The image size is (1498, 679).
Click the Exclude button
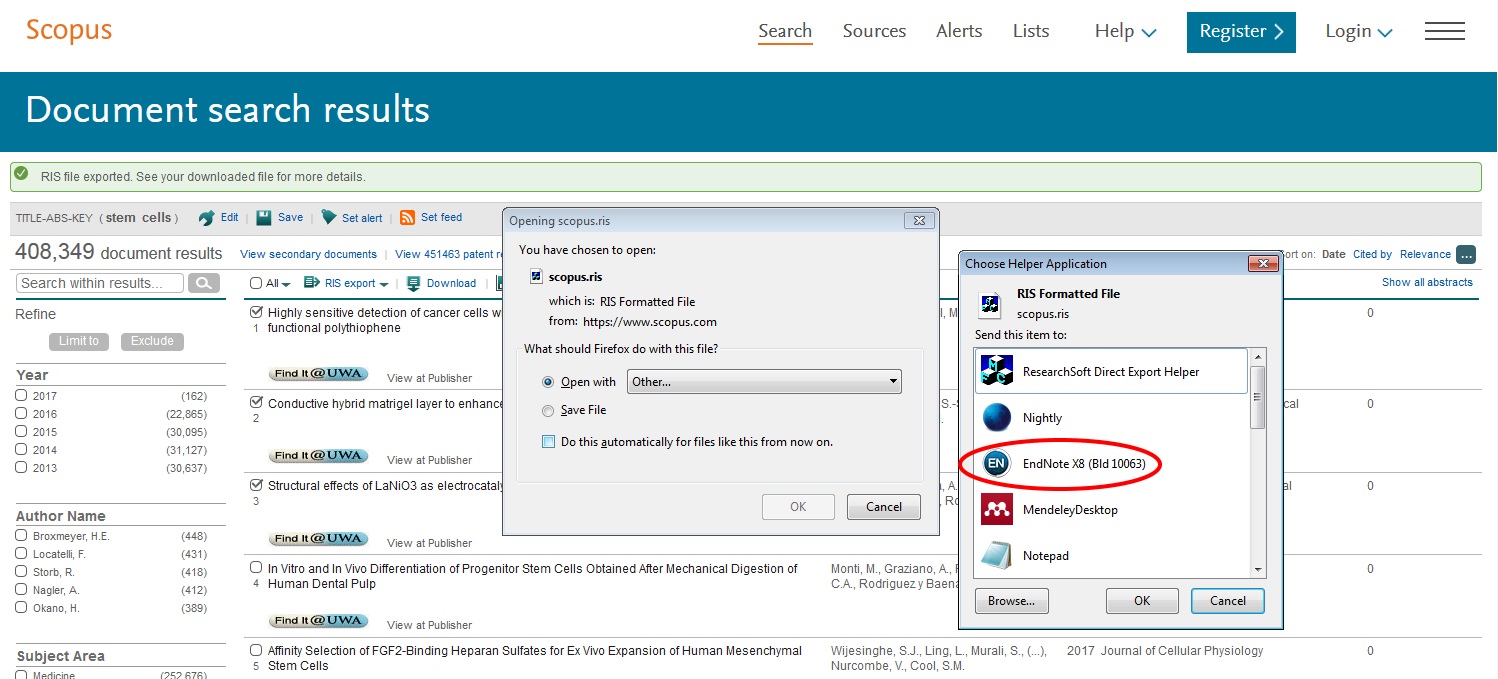pos(152,341)
